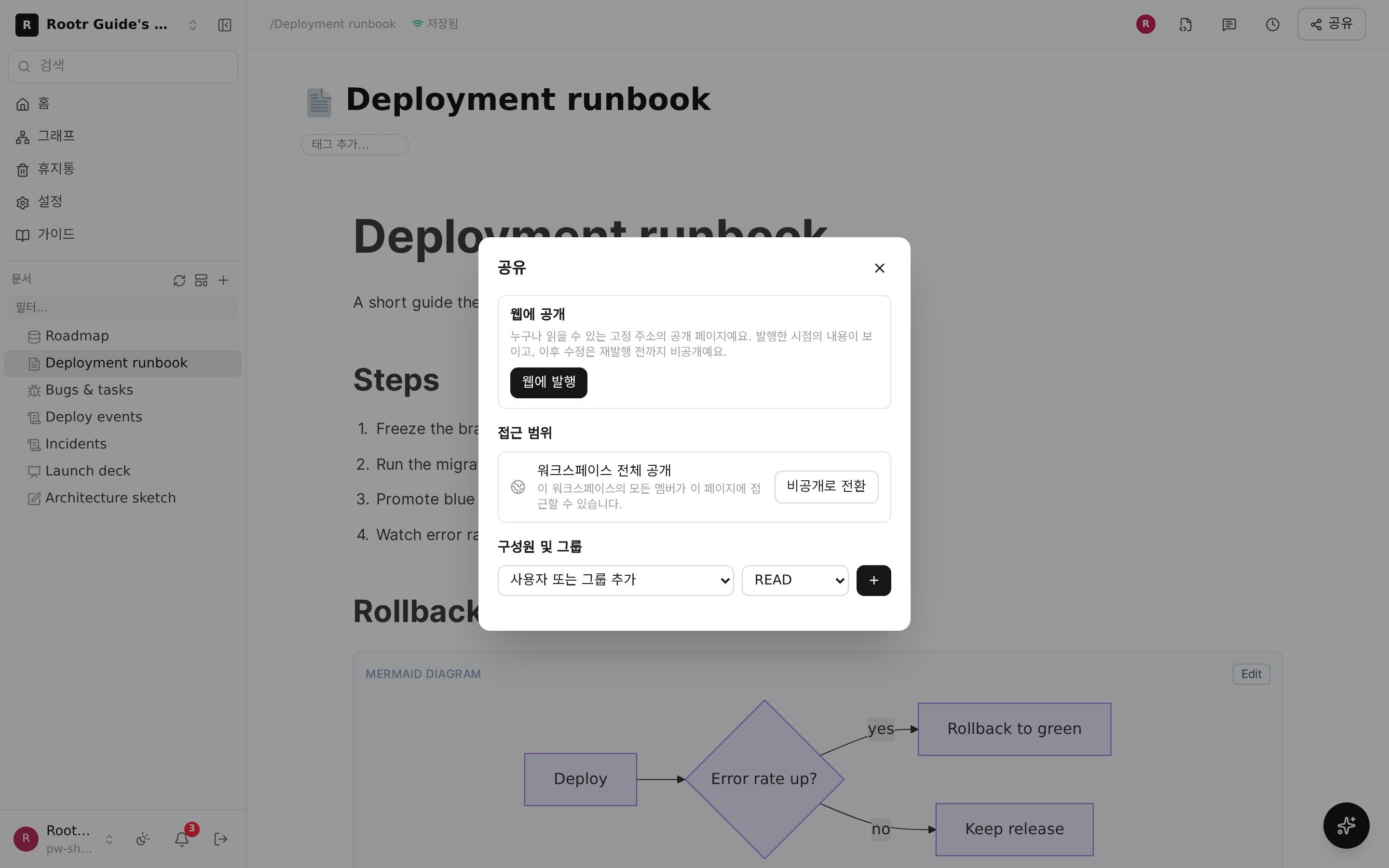Toggle the dark mode theme icon
The width and height of the screenshot is (1389, 868).
pos(143,839)
